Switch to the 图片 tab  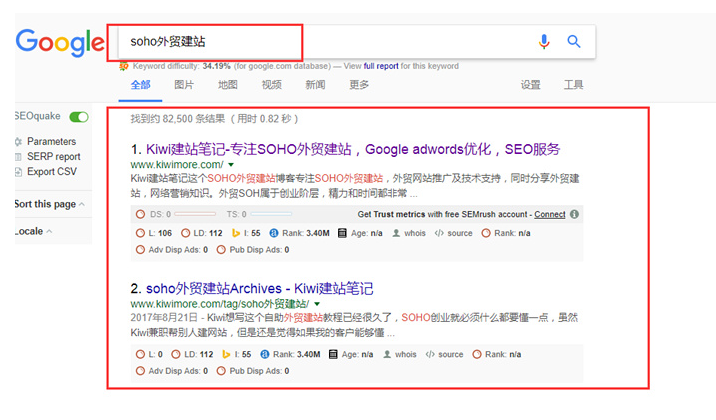pos(184,85)
